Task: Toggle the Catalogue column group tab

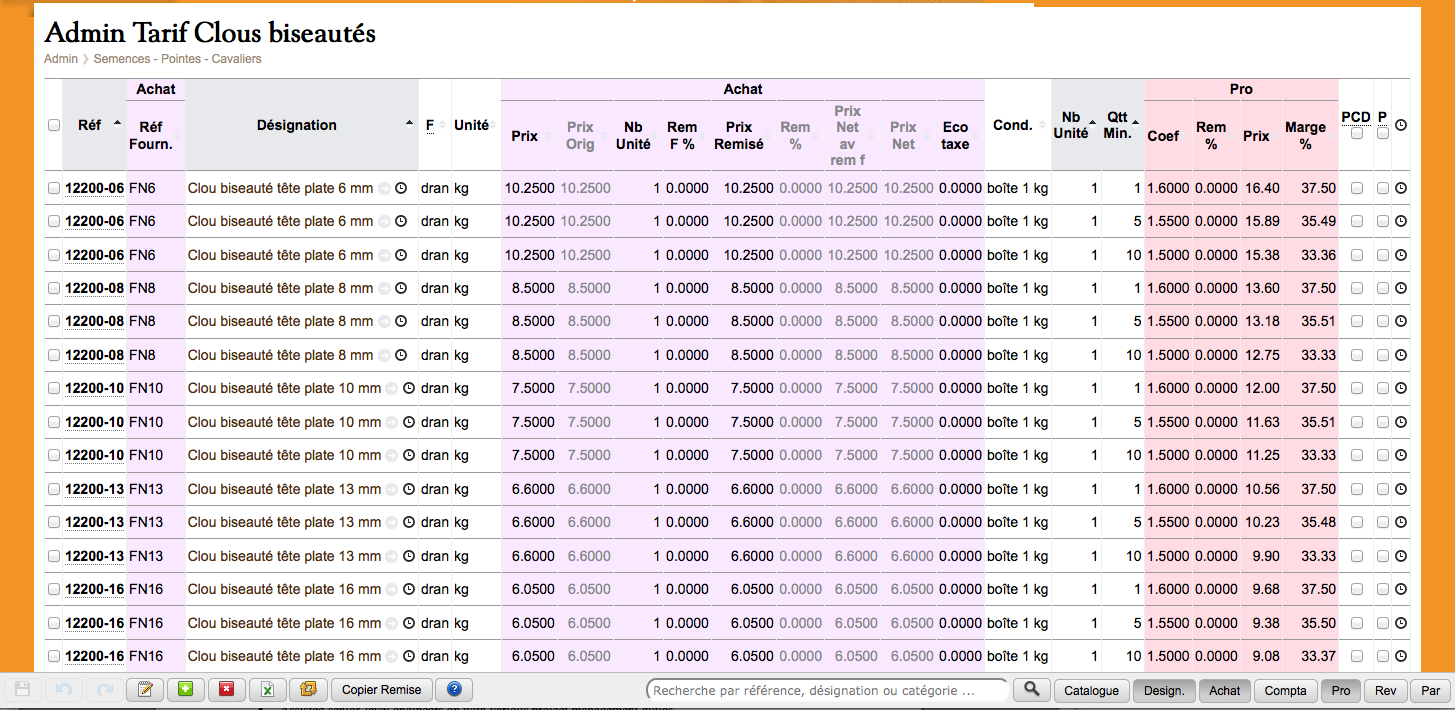Action: tap(1092, 690)
